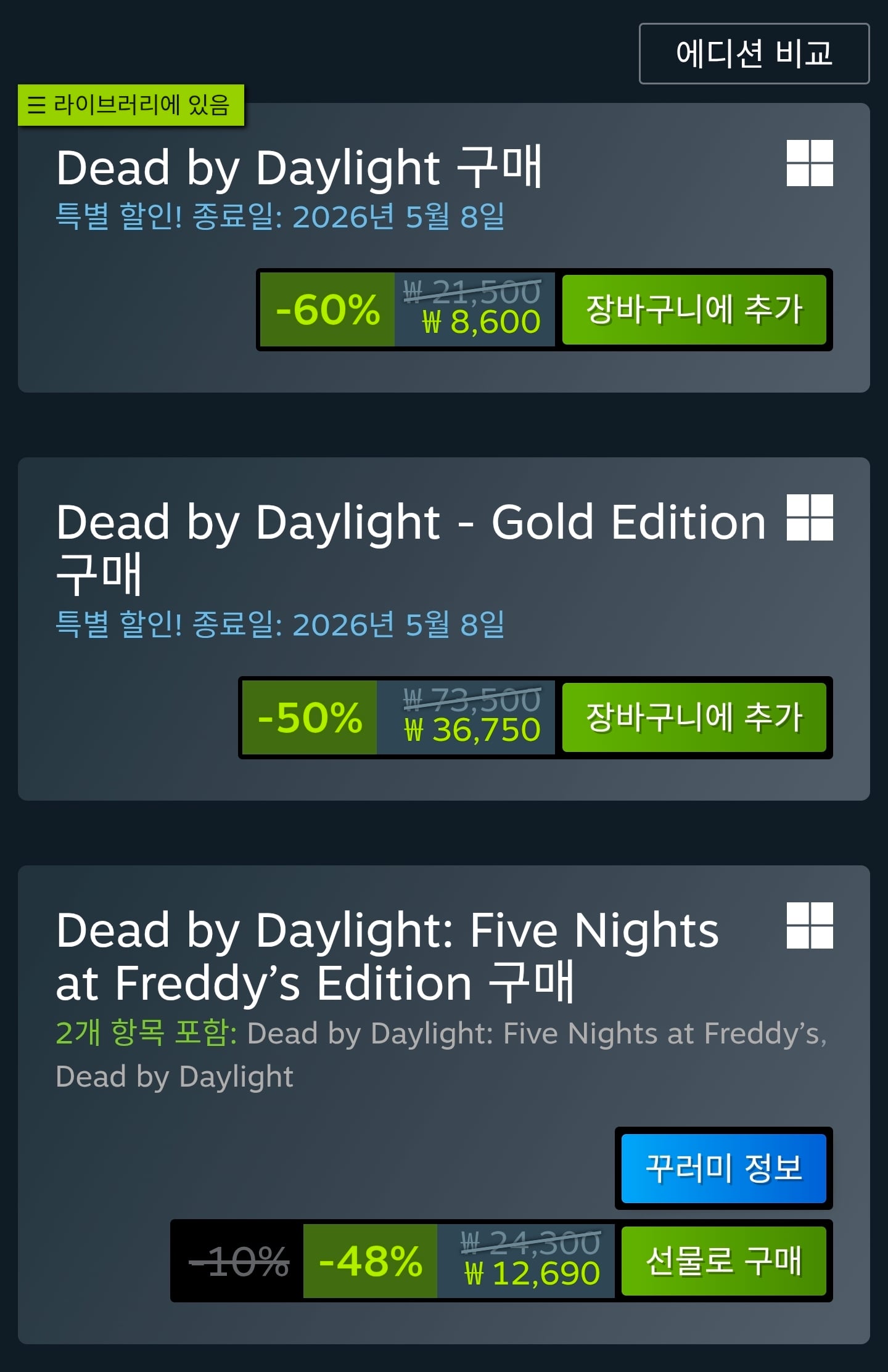Viewport: 888px width, 1372px height.
Task: Click the -50% discount badge on Gold Edition
Action: tap(310, 717)
